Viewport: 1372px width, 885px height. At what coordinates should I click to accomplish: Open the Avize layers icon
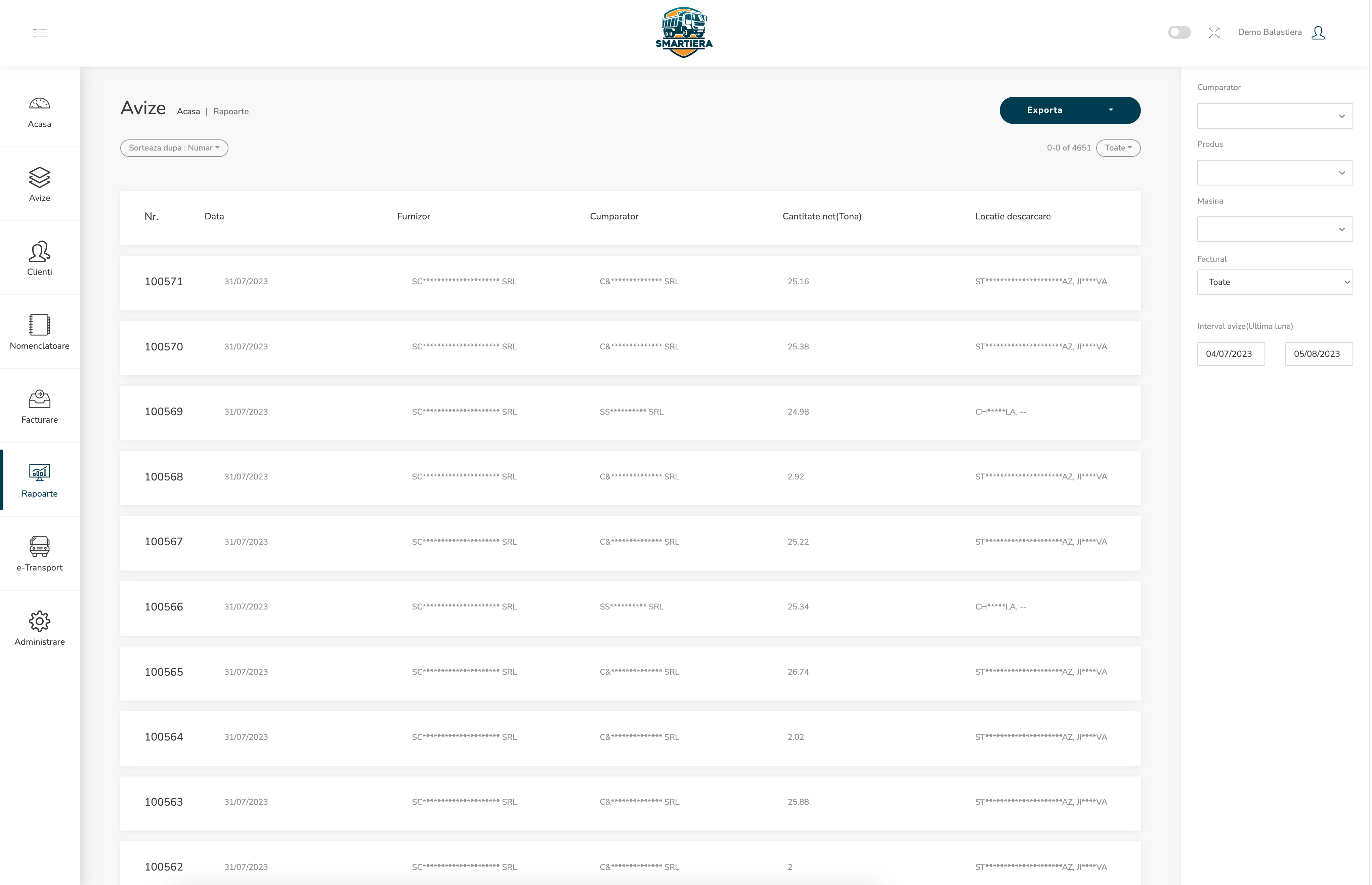click(x=39, y=178)
